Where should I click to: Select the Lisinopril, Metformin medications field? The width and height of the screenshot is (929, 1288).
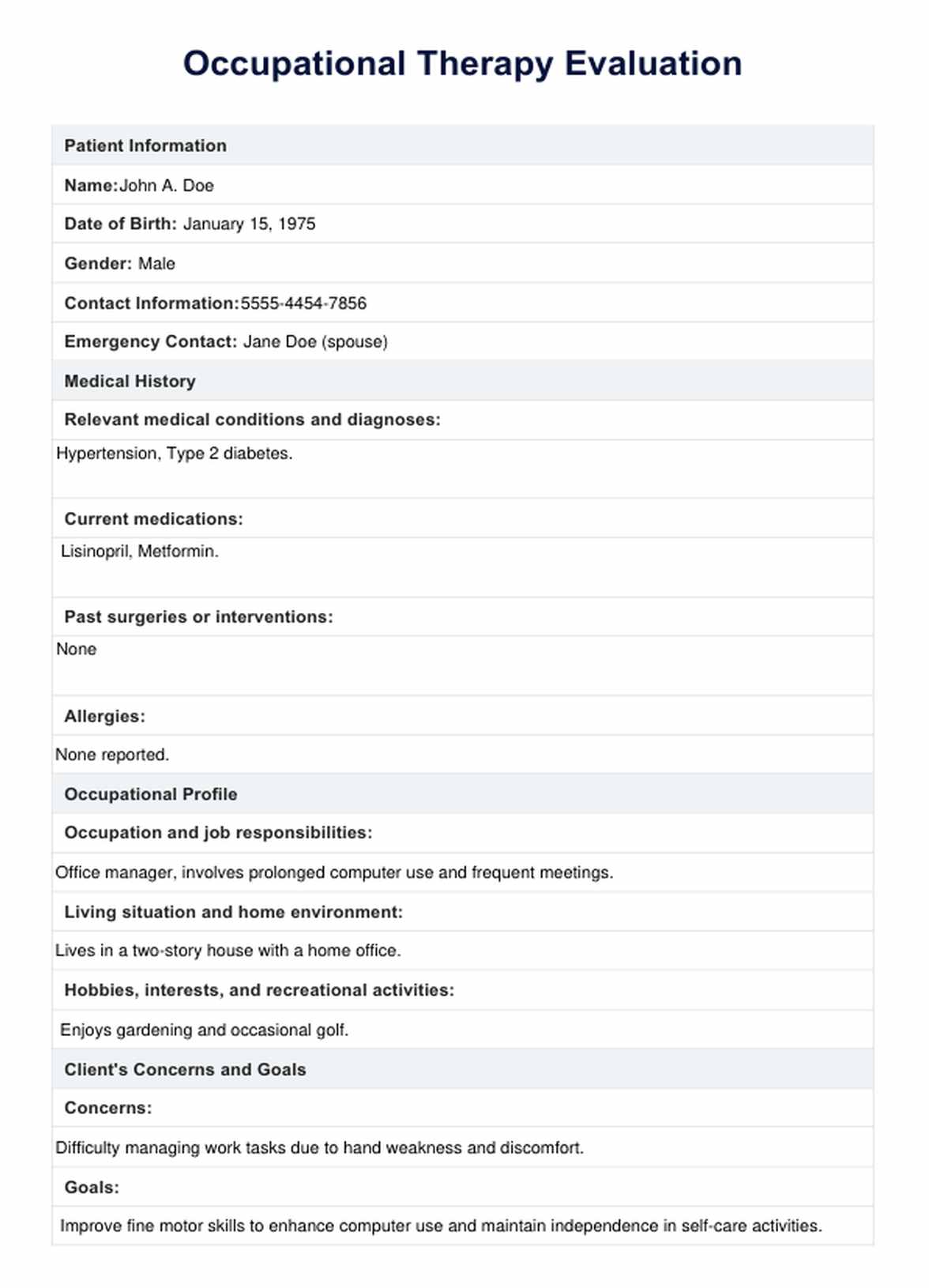(x=139, y=552)
